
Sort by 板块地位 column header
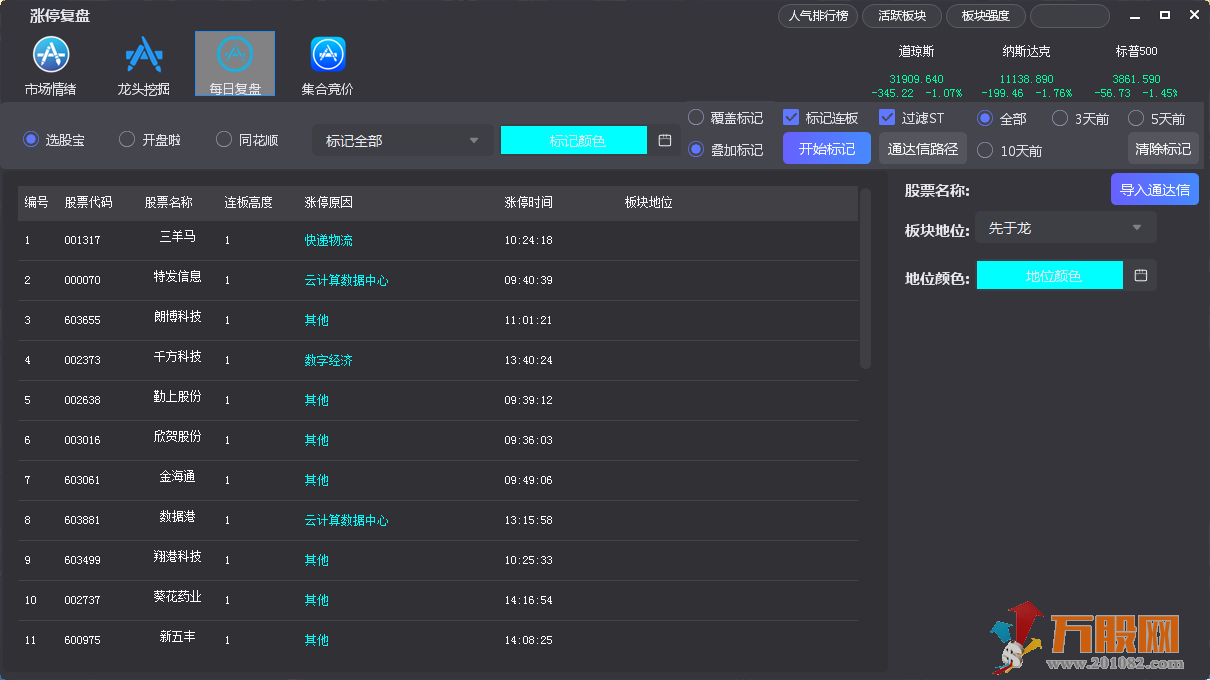(x=649, y=202)
